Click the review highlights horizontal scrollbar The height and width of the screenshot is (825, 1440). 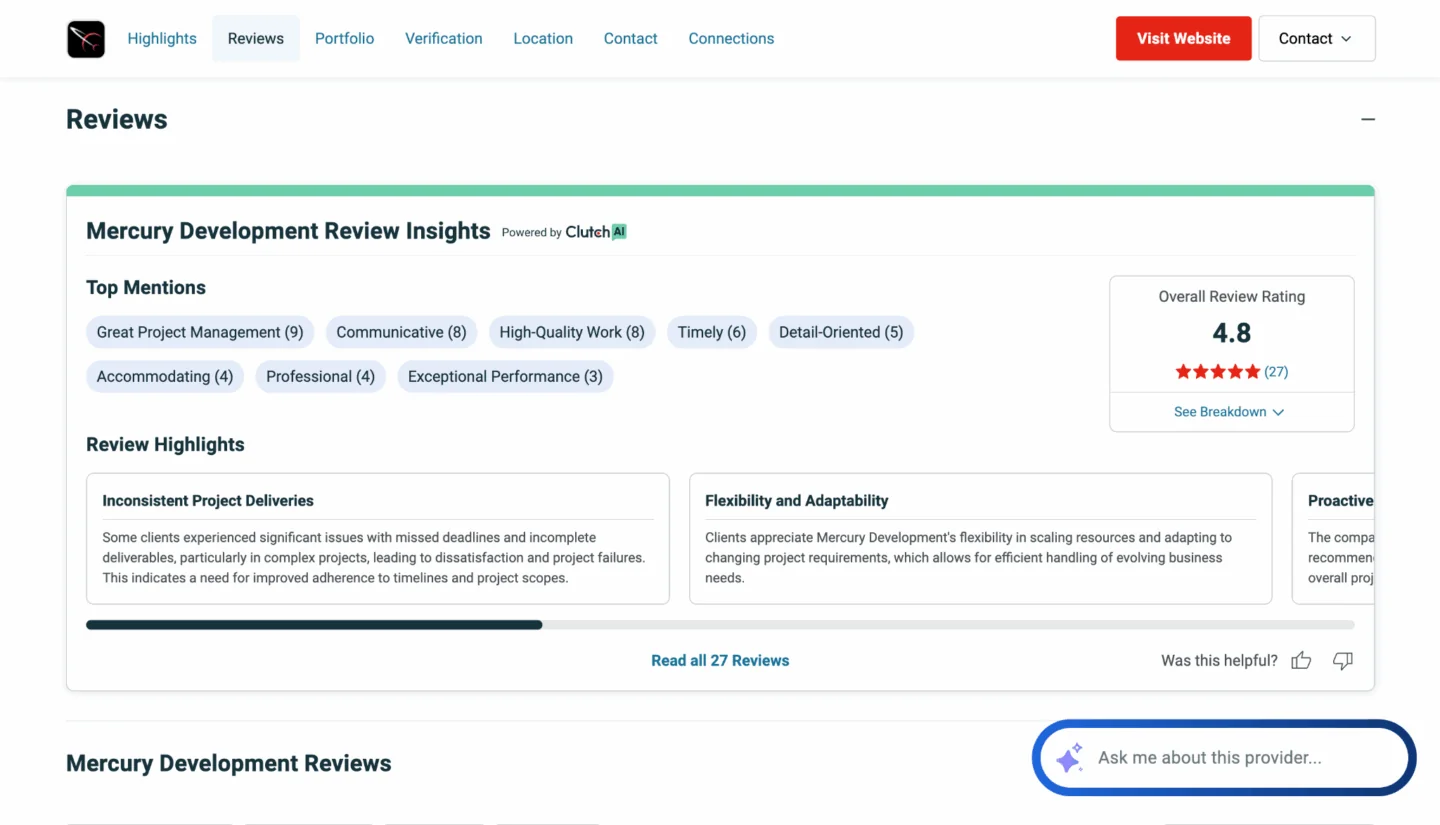point(720,625)
